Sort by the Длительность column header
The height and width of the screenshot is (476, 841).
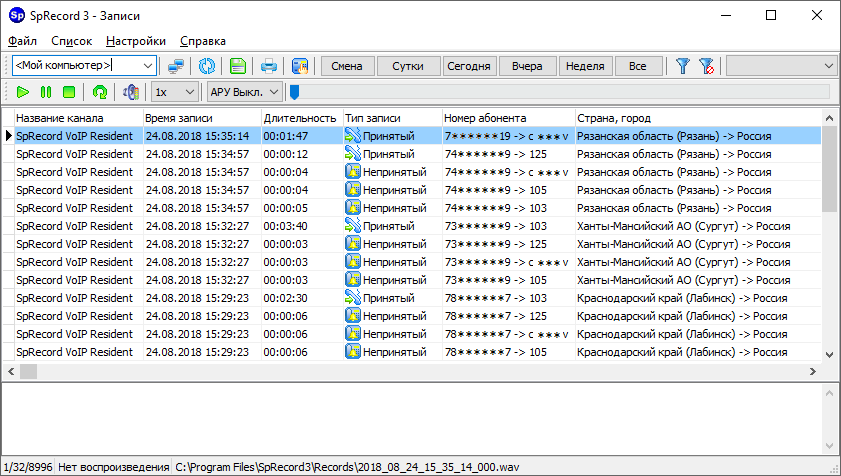click(300, 118)
